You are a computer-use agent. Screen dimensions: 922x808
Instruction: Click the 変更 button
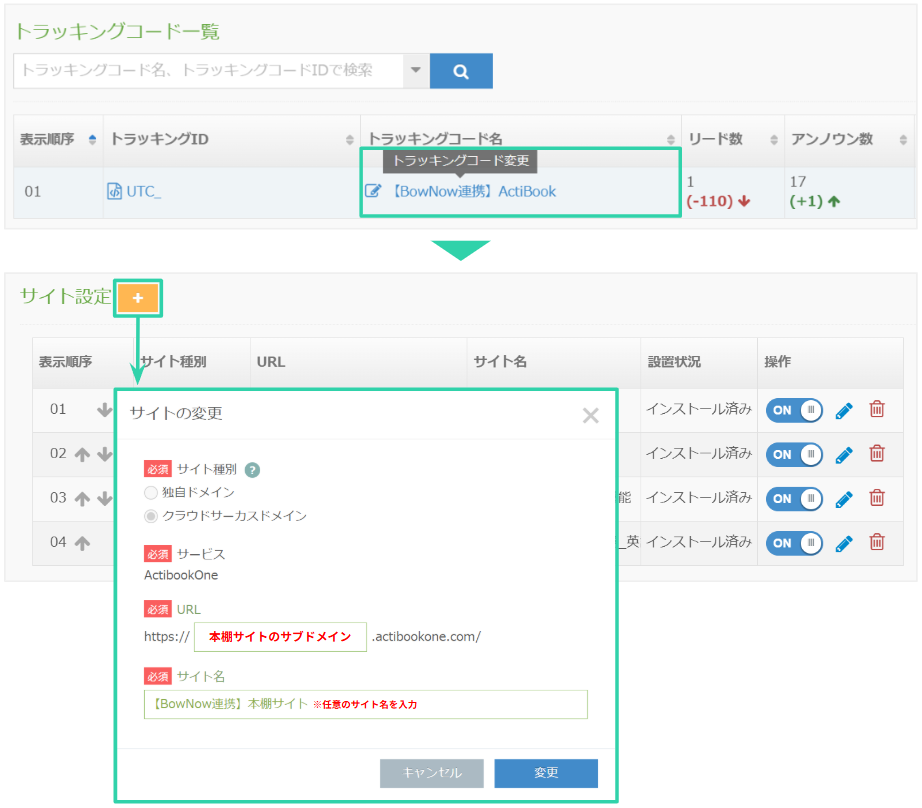546,773
